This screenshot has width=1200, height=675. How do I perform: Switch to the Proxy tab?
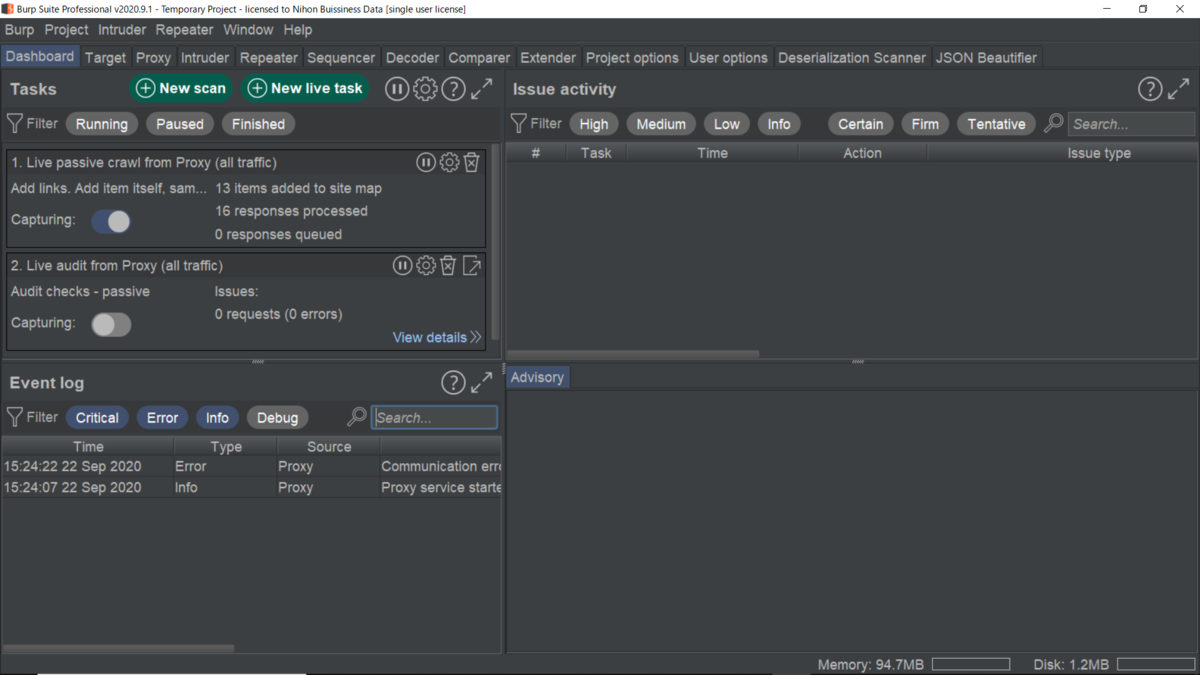[154, 57]
